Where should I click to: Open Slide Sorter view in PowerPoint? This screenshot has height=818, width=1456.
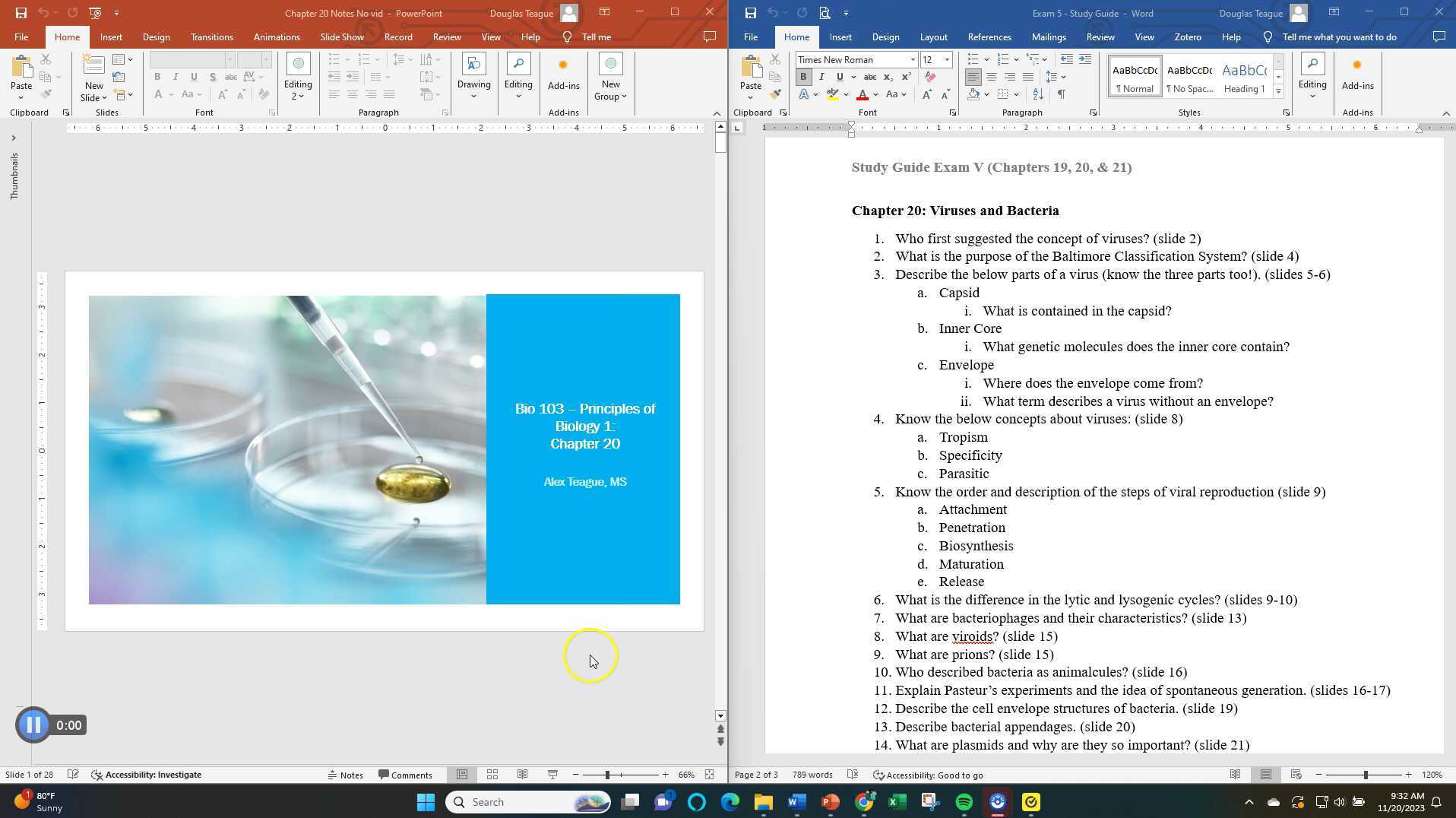(x=492, y=775)
